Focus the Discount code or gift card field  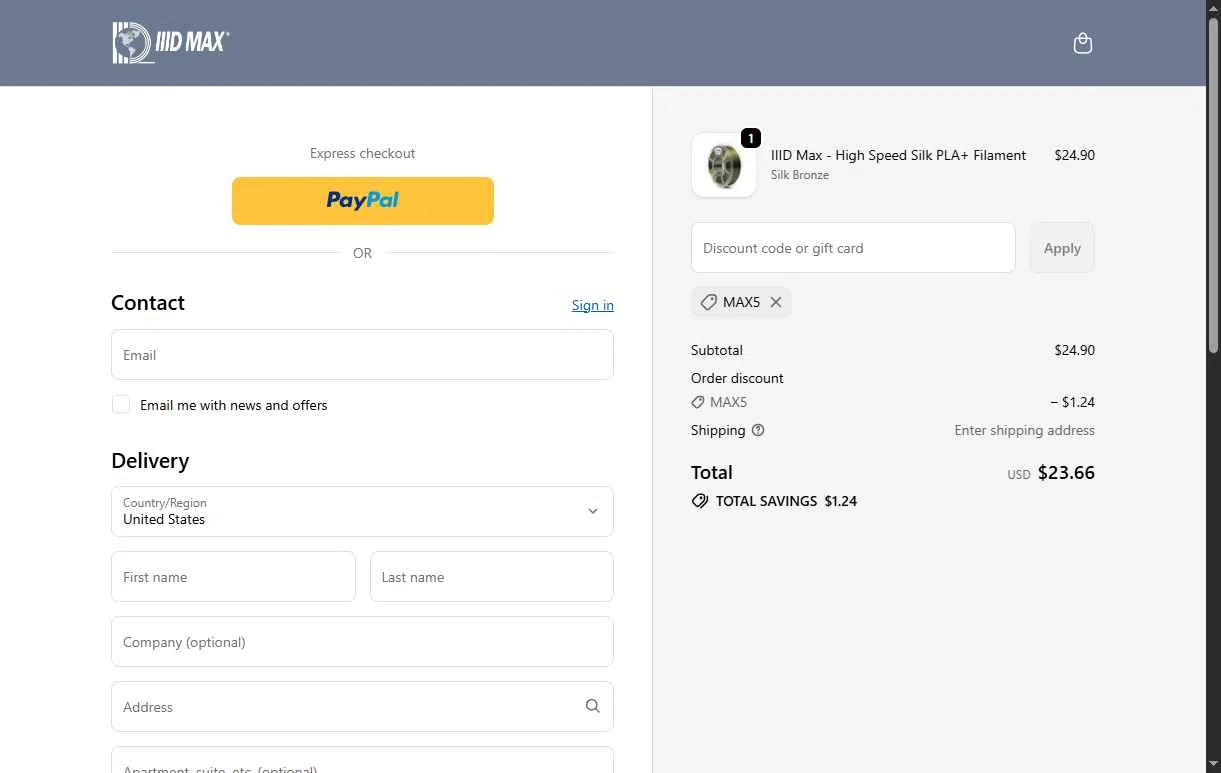[853, 248]
